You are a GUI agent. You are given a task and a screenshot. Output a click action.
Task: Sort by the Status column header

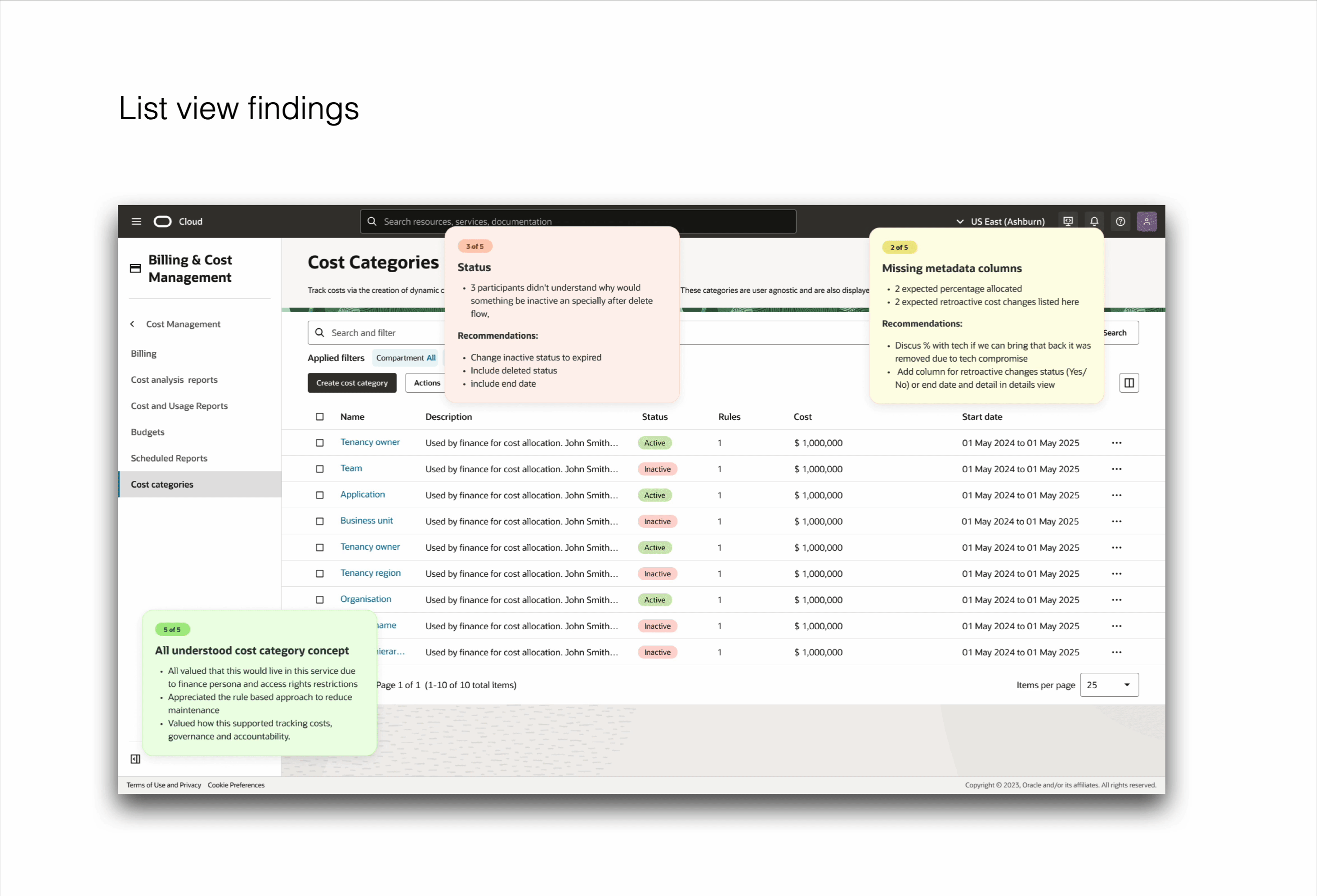(654, 417)
